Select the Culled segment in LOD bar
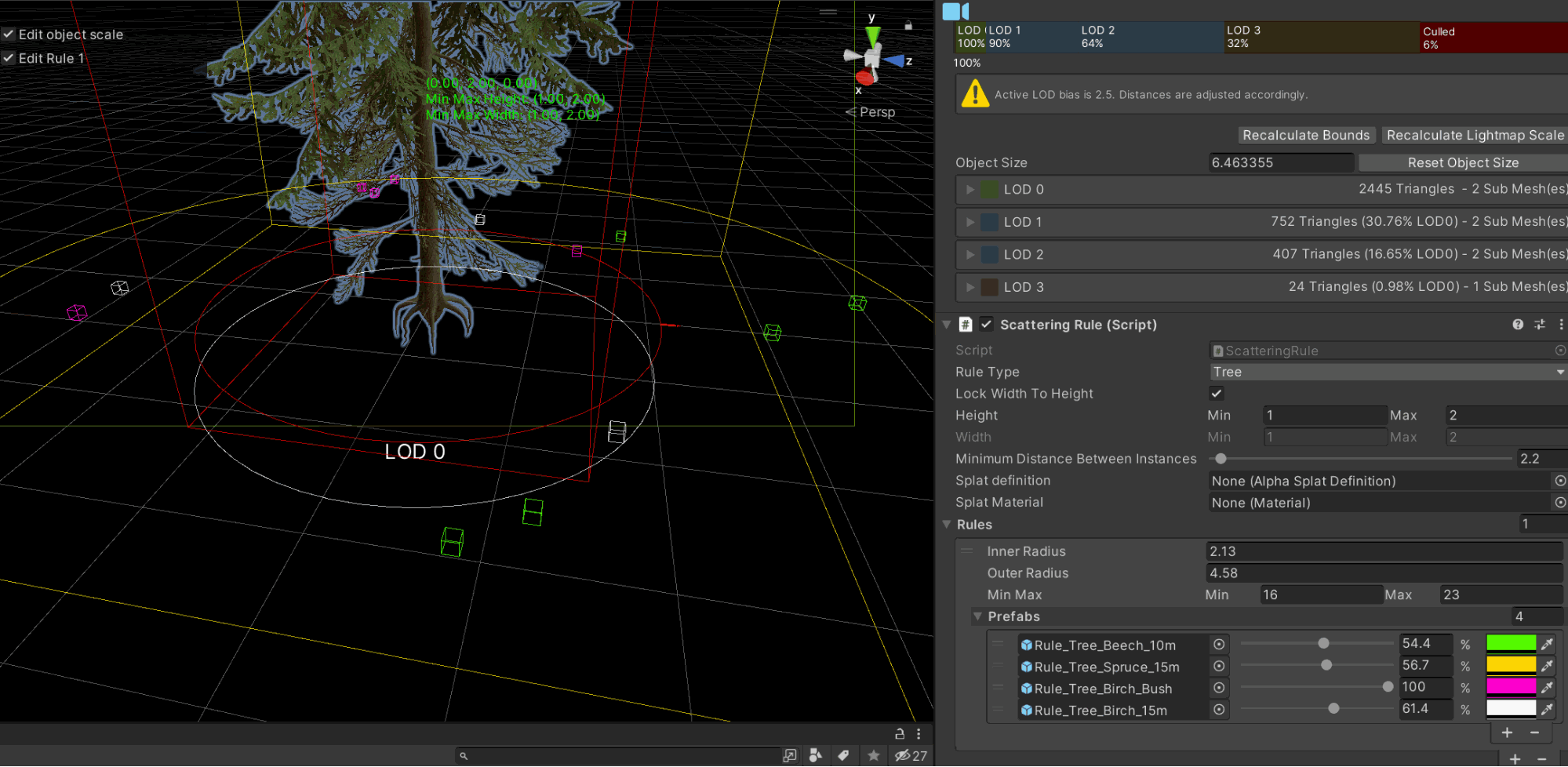 [1493, 37]
